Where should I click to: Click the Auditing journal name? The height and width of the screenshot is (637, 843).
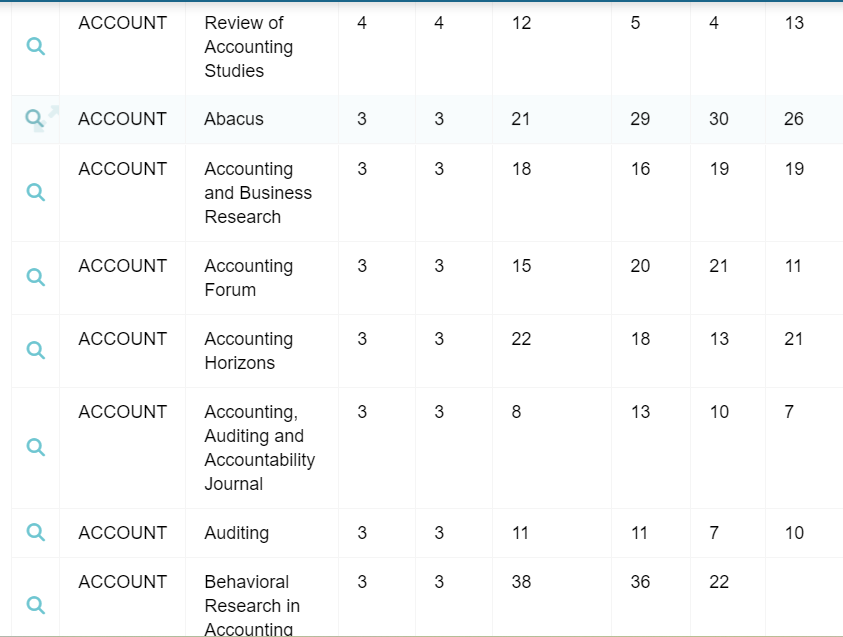[x=236, y=533]
